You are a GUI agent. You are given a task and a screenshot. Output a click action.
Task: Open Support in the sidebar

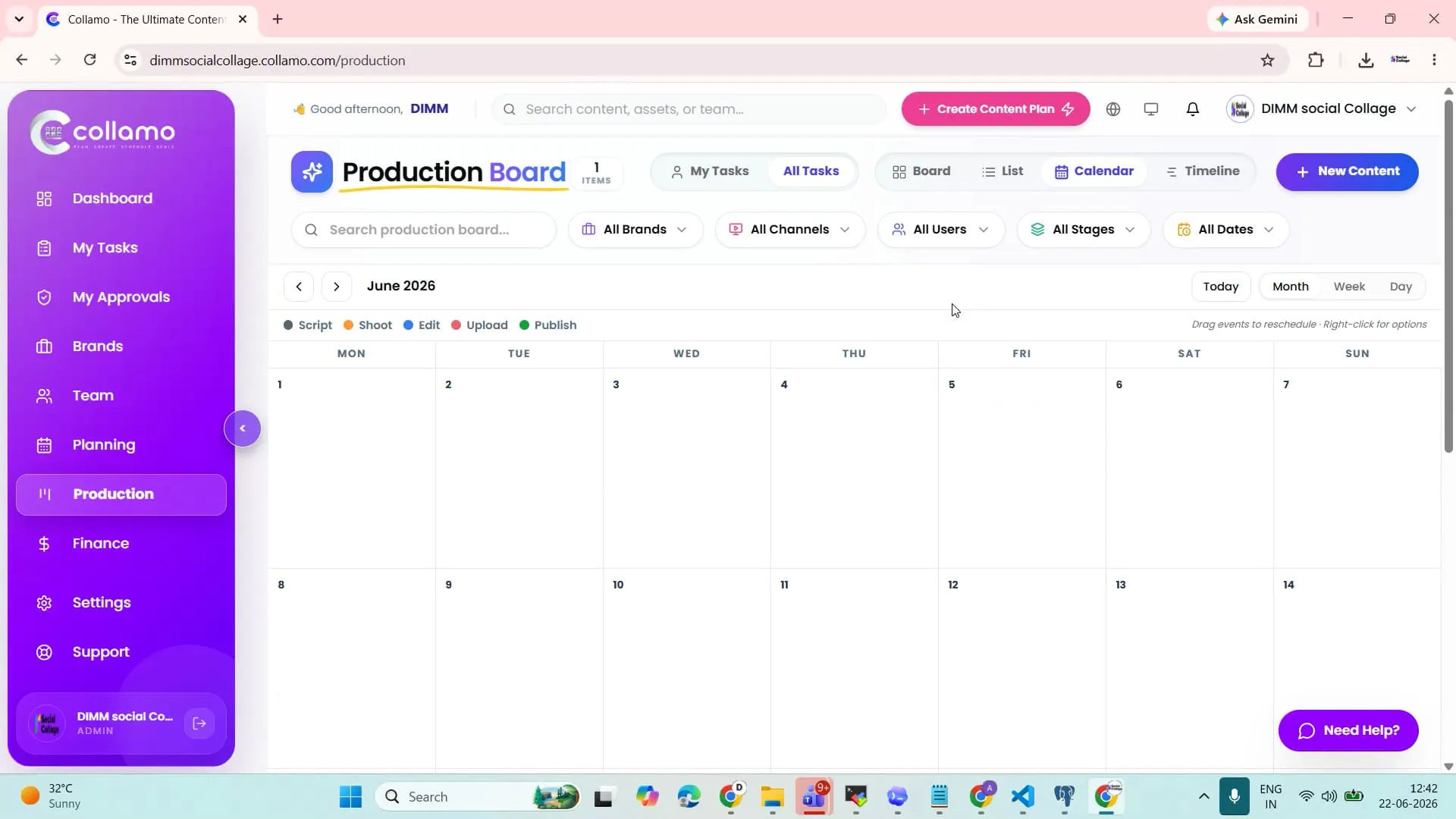pos(121,652)
